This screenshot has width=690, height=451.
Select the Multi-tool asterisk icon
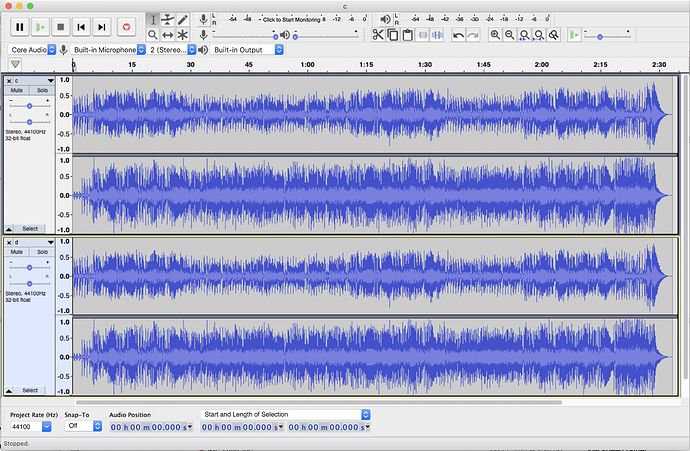[x=183, y=35]
